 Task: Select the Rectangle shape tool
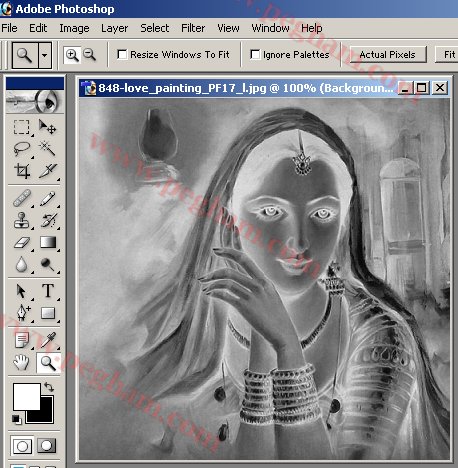click(48, 313)
